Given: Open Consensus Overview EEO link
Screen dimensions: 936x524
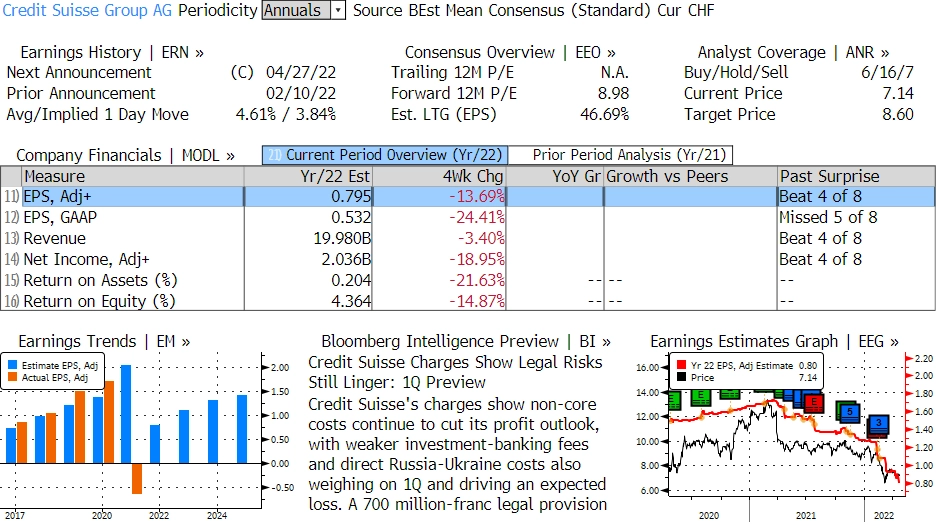Looking at the screenshot, I should click(510, 53).
